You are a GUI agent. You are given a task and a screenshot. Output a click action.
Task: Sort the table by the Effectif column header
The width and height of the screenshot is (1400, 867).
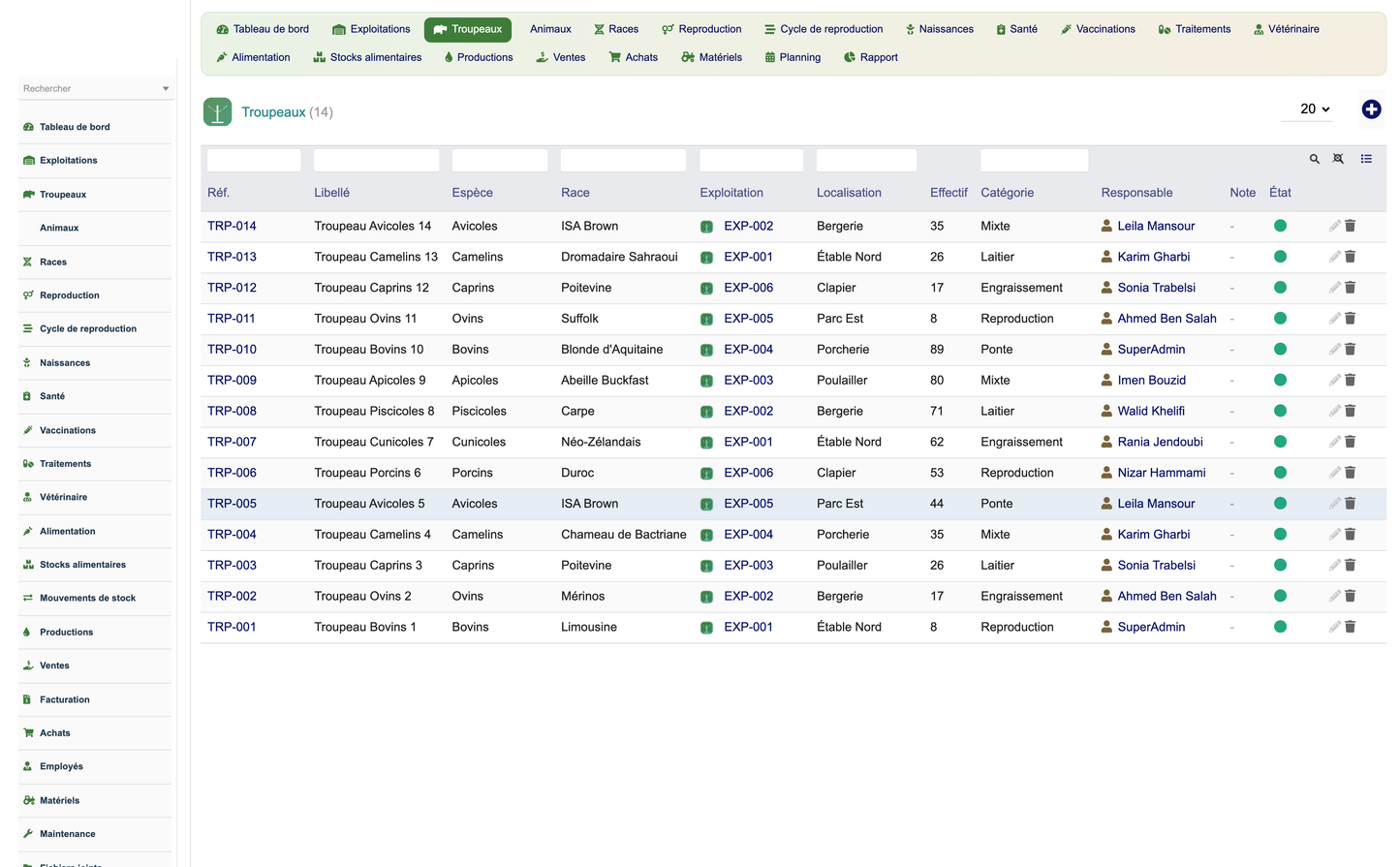point(949,193)
